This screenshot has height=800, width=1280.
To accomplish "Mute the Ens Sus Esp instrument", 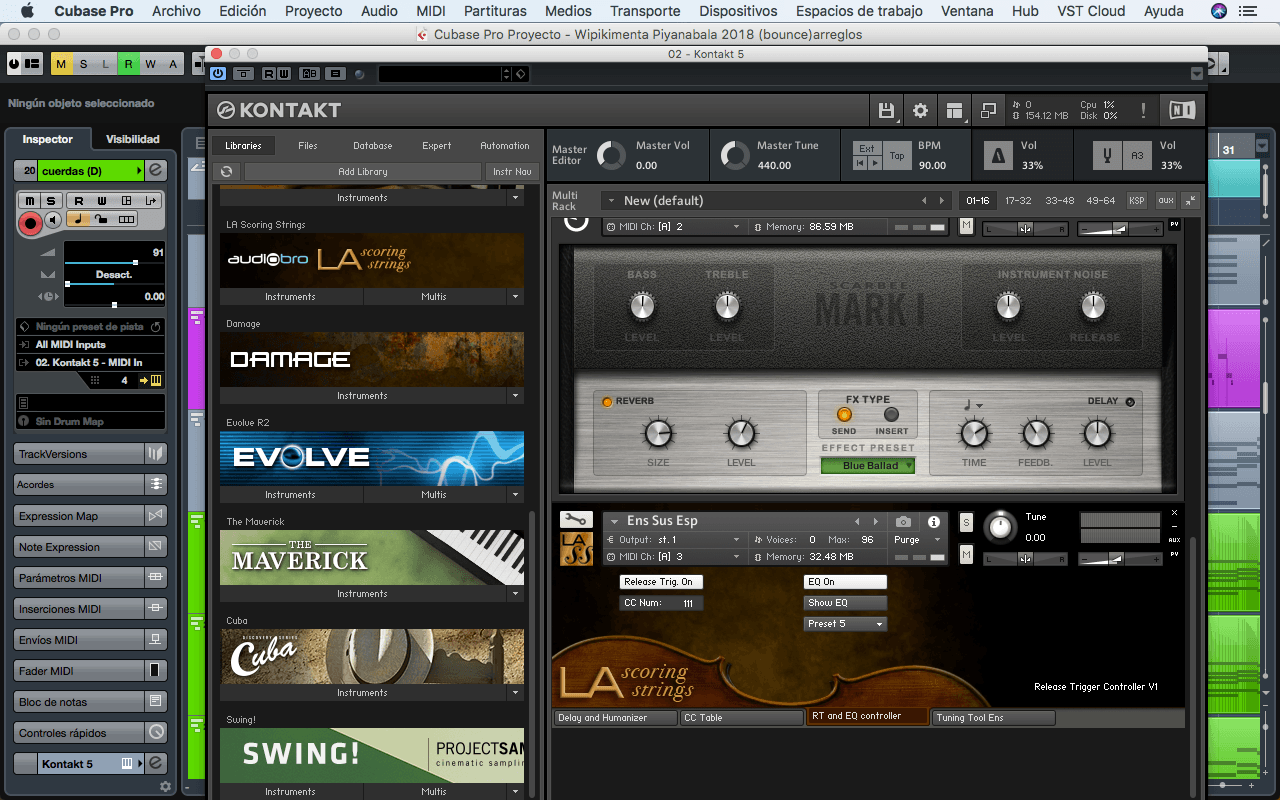I will tap(966, 555).
